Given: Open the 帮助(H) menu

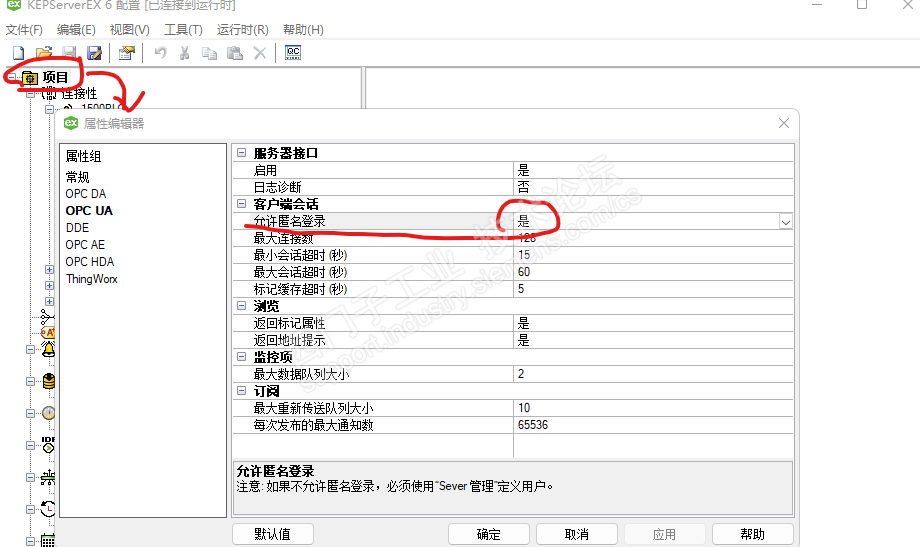Looking at the screenshot, I should [303, 29].
